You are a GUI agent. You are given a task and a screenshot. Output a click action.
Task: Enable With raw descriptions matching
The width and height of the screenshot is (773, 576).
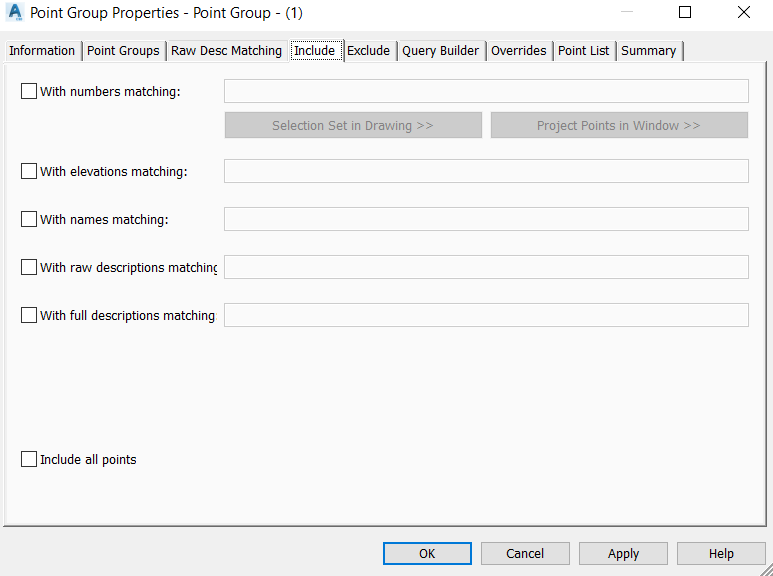click(29, 267)
